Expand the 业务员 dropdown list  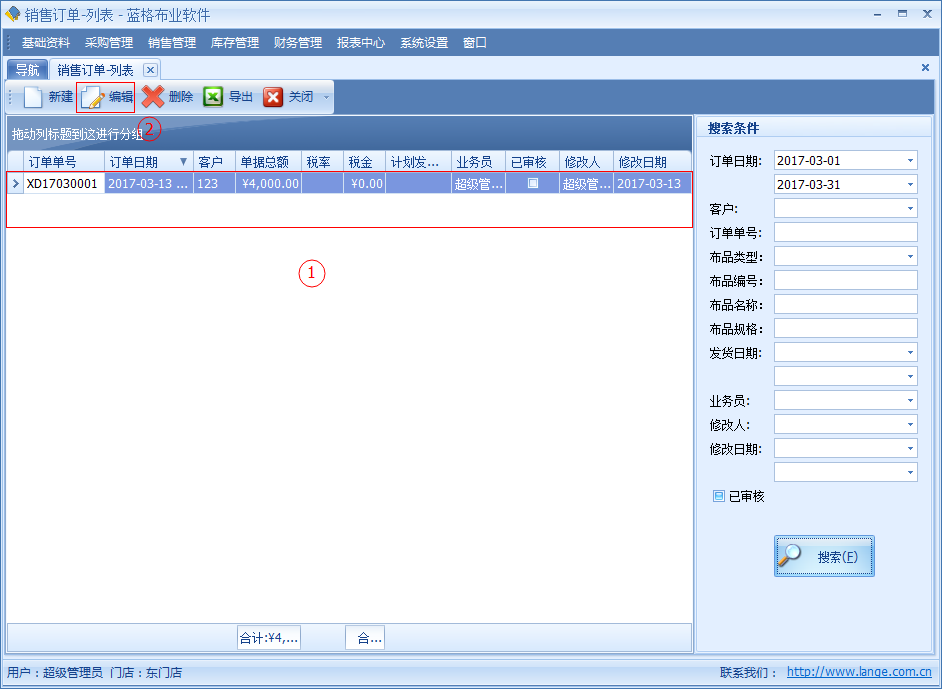[x=910, y=401]
